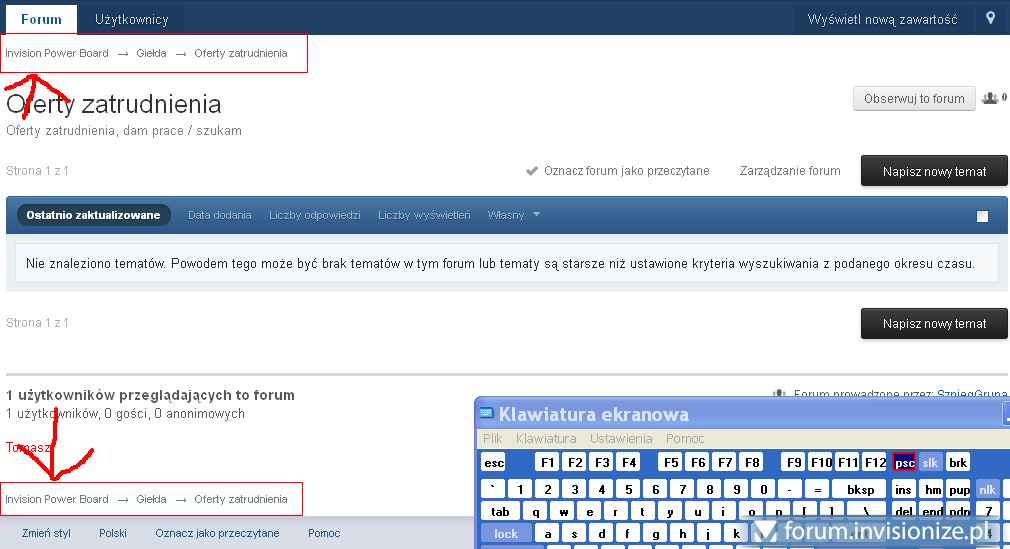This screenshot has height=549, width=1010.
Task: Open Invision Power Board in footer breadcrumb
Action: click(x=57, y=499)
